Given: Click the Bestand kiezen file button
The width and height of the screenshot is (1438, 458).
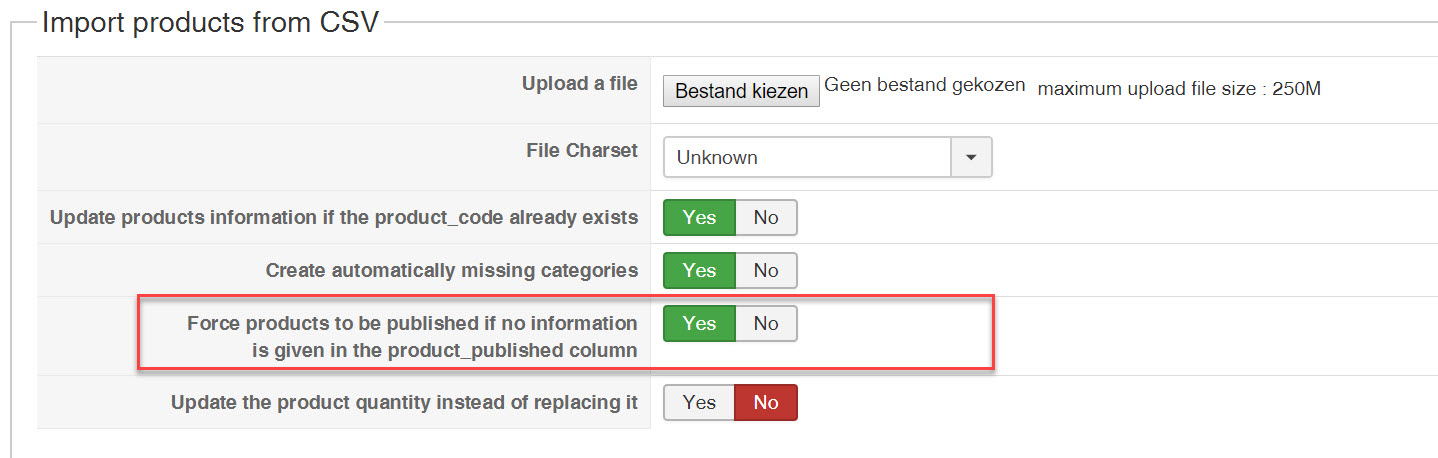Looking at the screenshot, I should (x=741, y=91).
